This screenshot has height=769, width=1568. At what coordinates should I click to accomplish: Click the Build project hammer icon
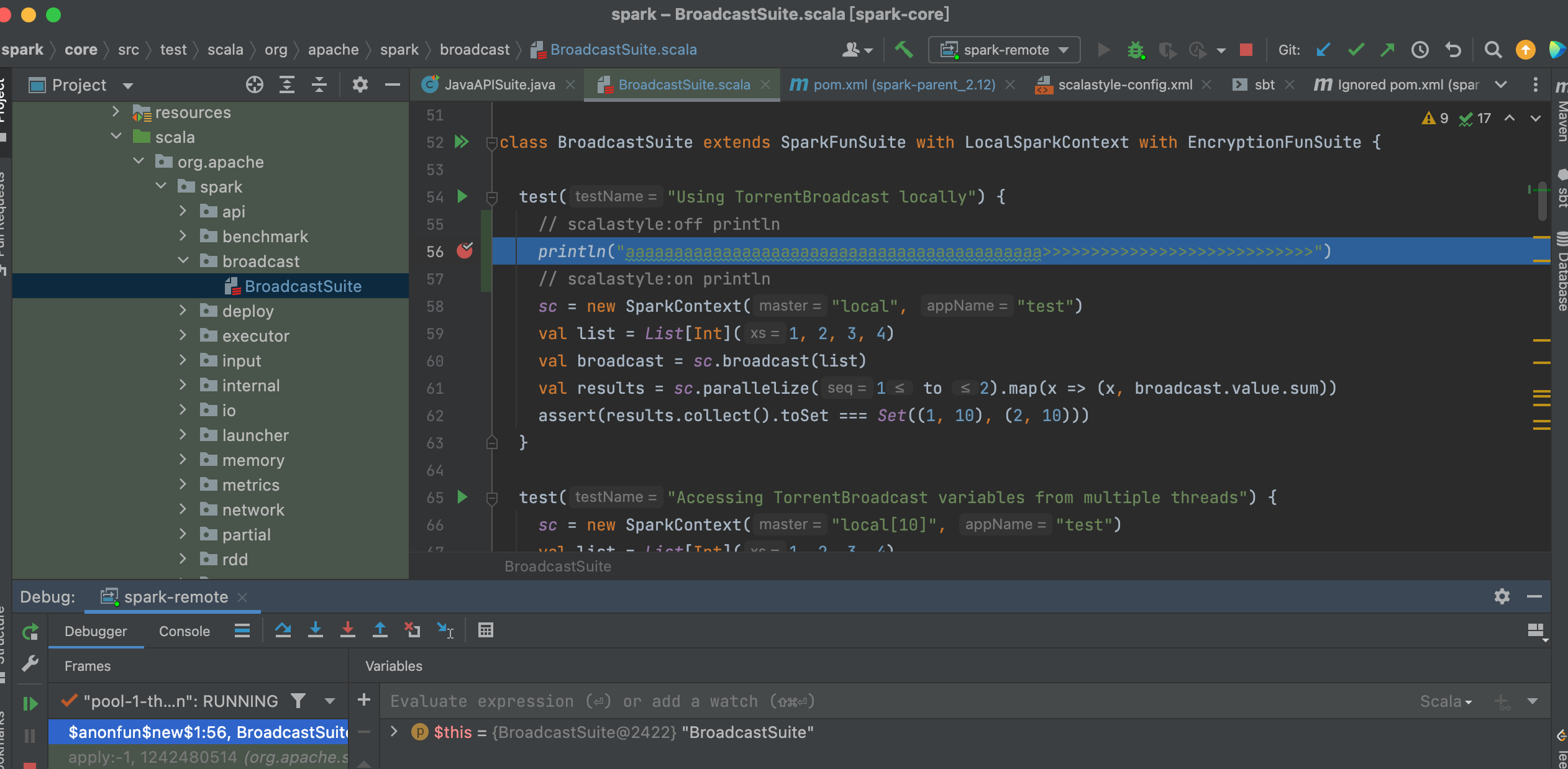tap(904, 50)
